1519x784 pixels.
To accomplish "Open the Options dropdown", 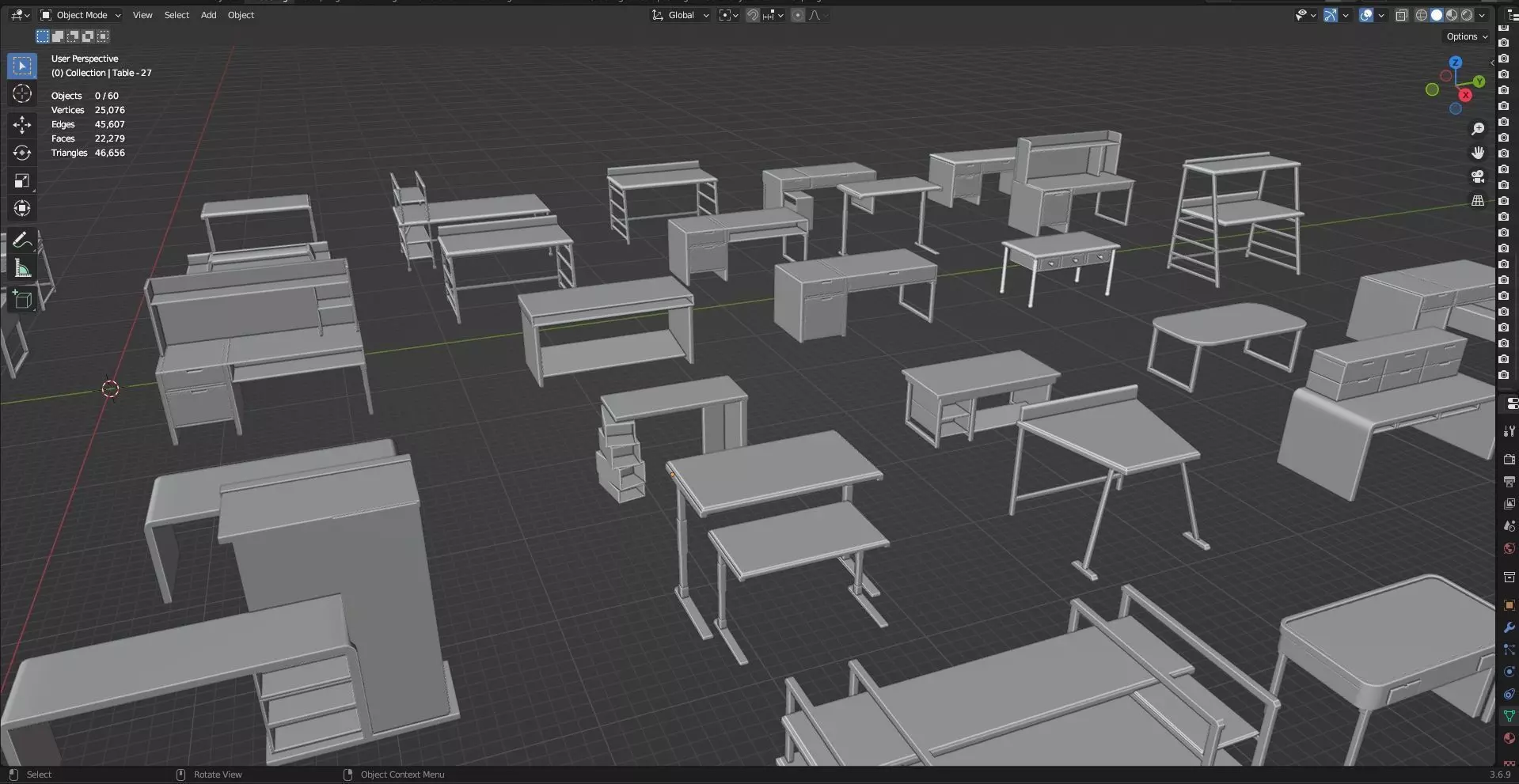I will (1467, 36).
